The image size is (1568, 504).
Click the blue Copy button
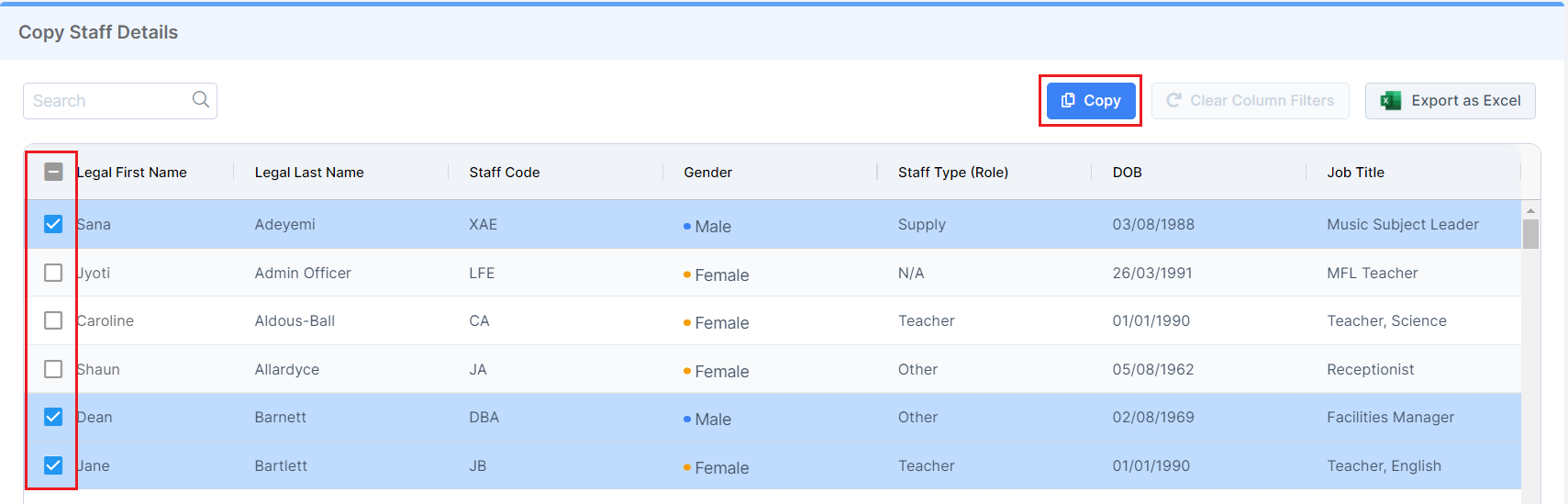click(1091, 101)
